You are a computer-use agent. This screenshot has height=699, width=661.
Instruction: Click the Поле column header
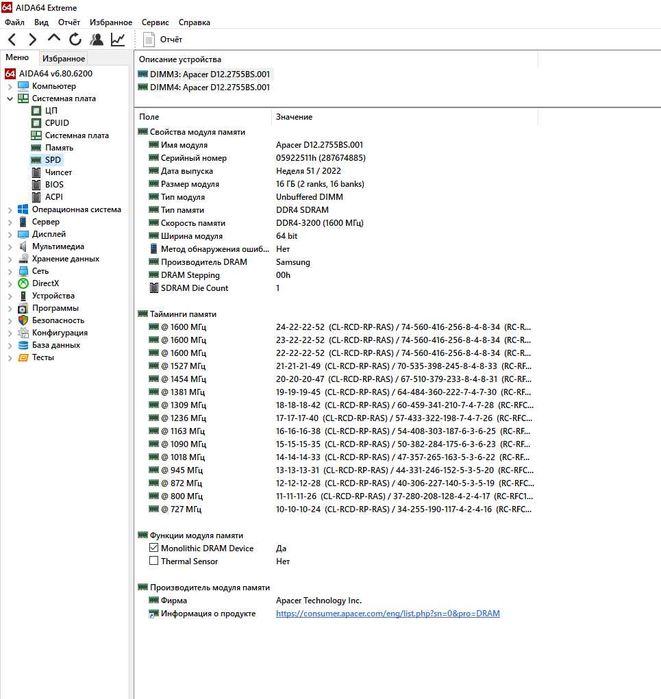tap(203, 117)
